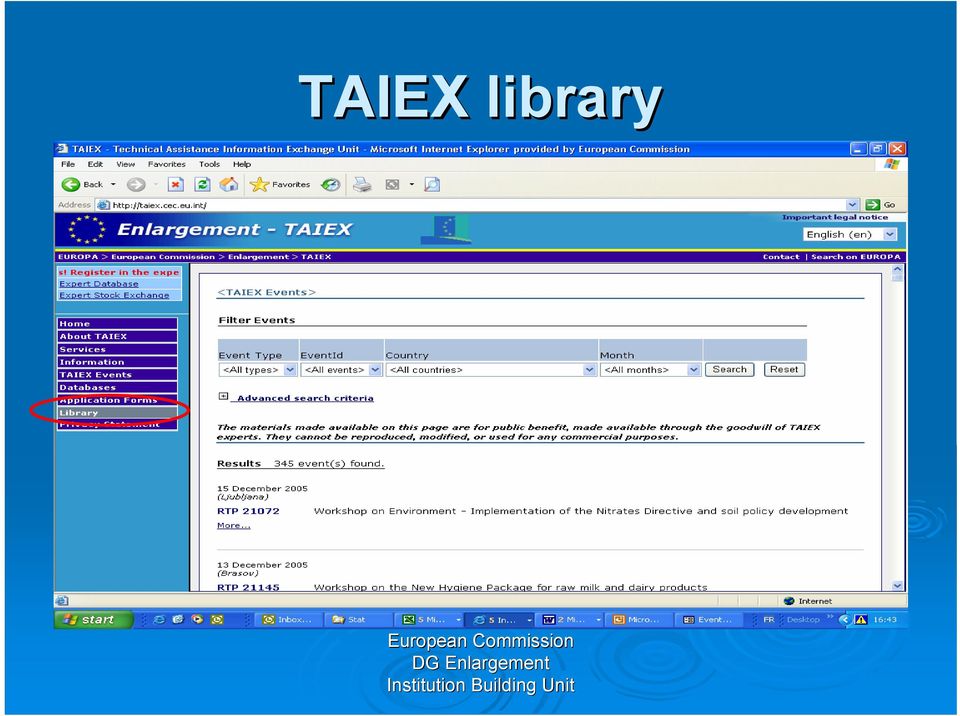Open the File menu
This screenshot has height=716, width=960.
[68, 164]
